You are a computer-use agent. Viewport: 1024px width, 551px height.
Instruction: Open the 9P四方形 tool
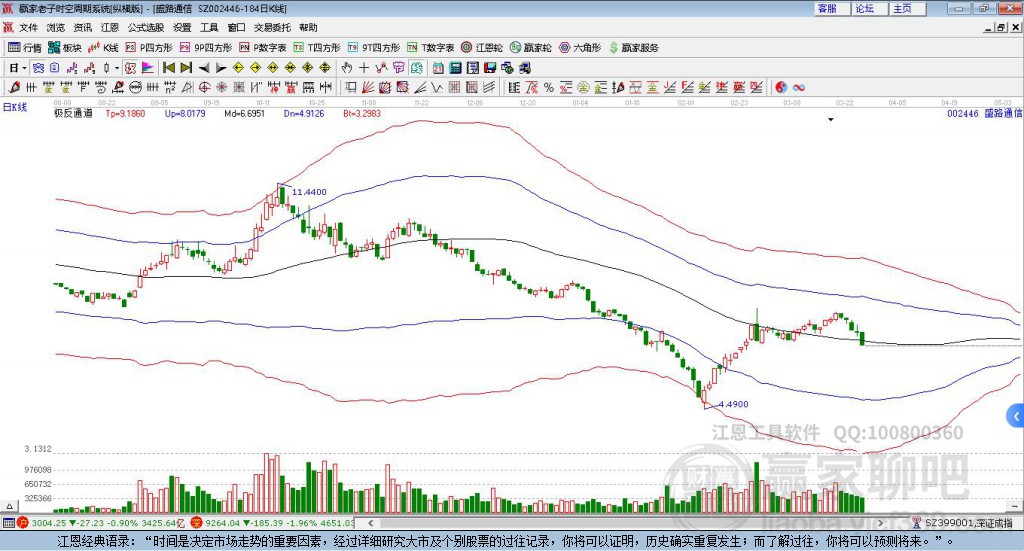pos(206,48)
